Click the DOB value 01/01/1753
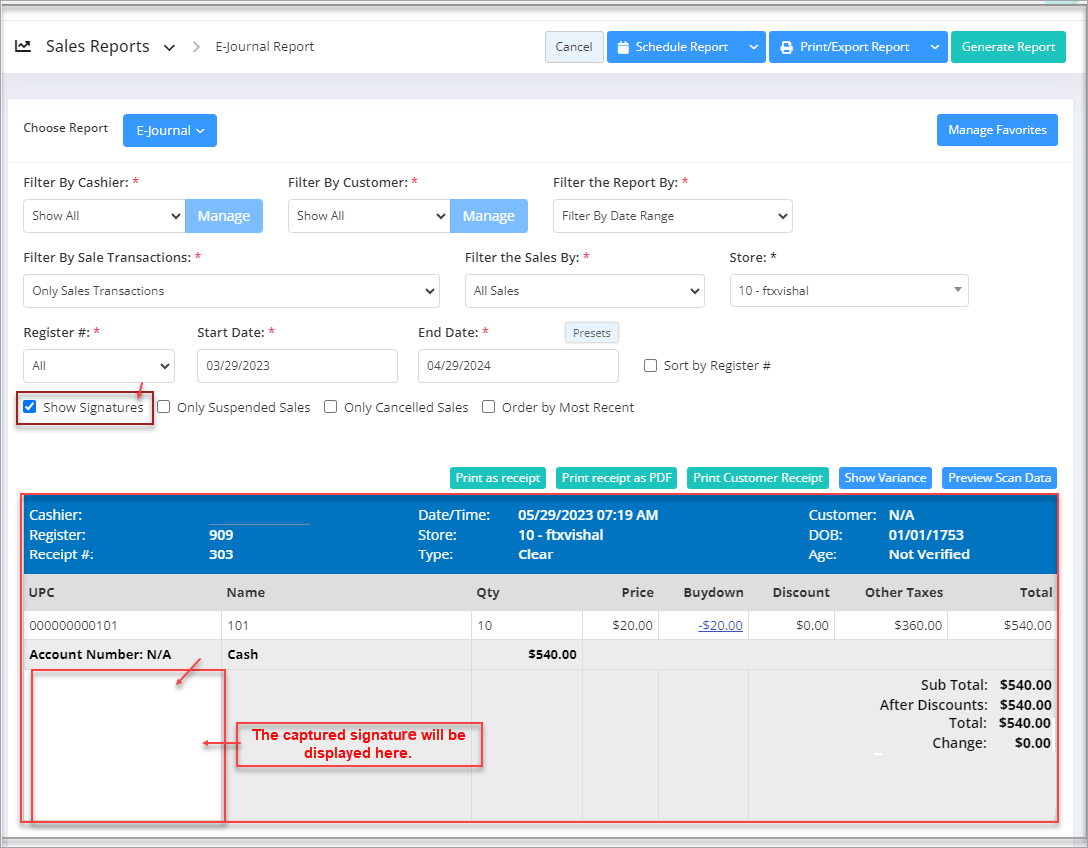The image size is (1088, 848). (x=926, y=535)
